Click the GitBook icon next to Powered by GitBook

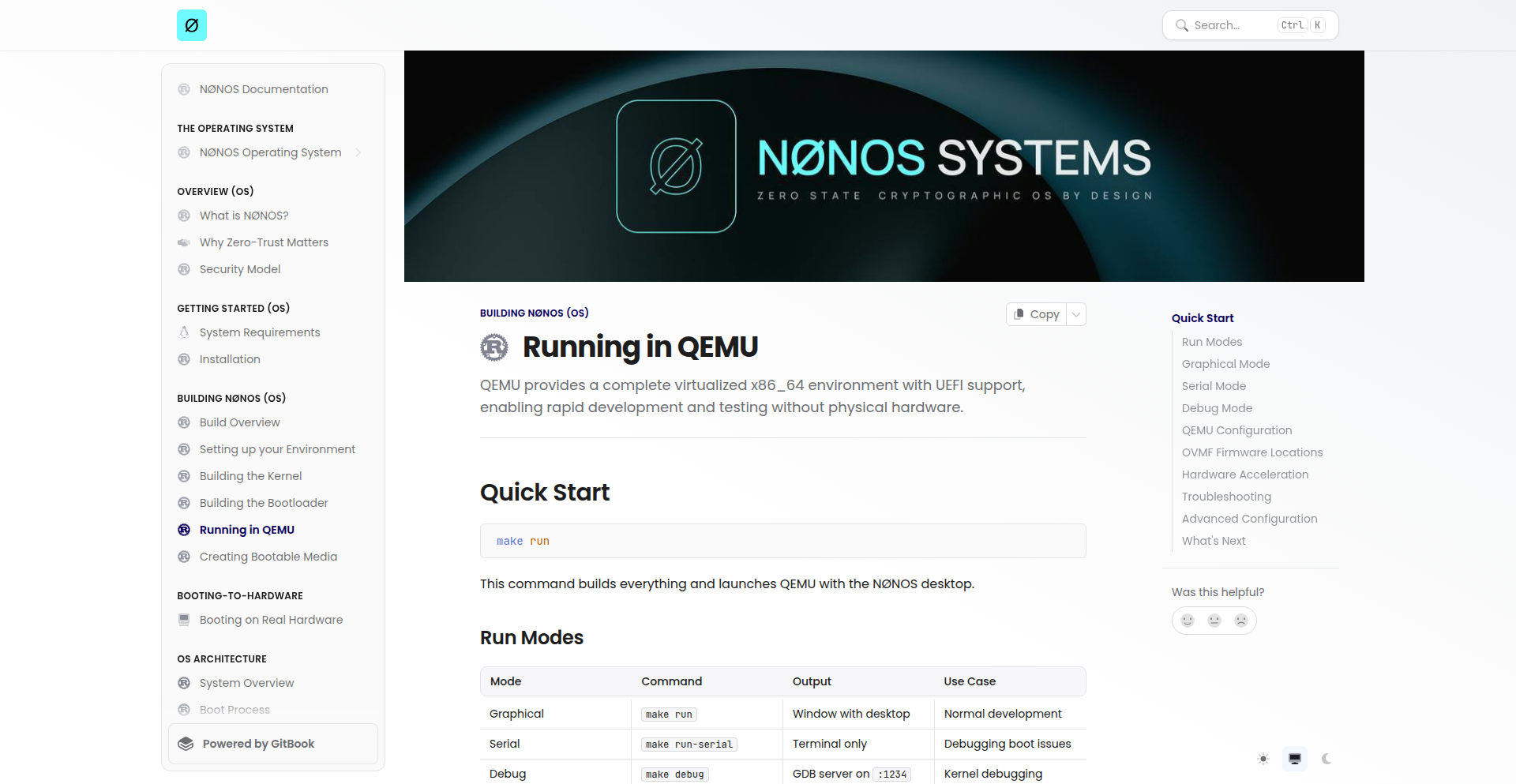tap(185, 743)
